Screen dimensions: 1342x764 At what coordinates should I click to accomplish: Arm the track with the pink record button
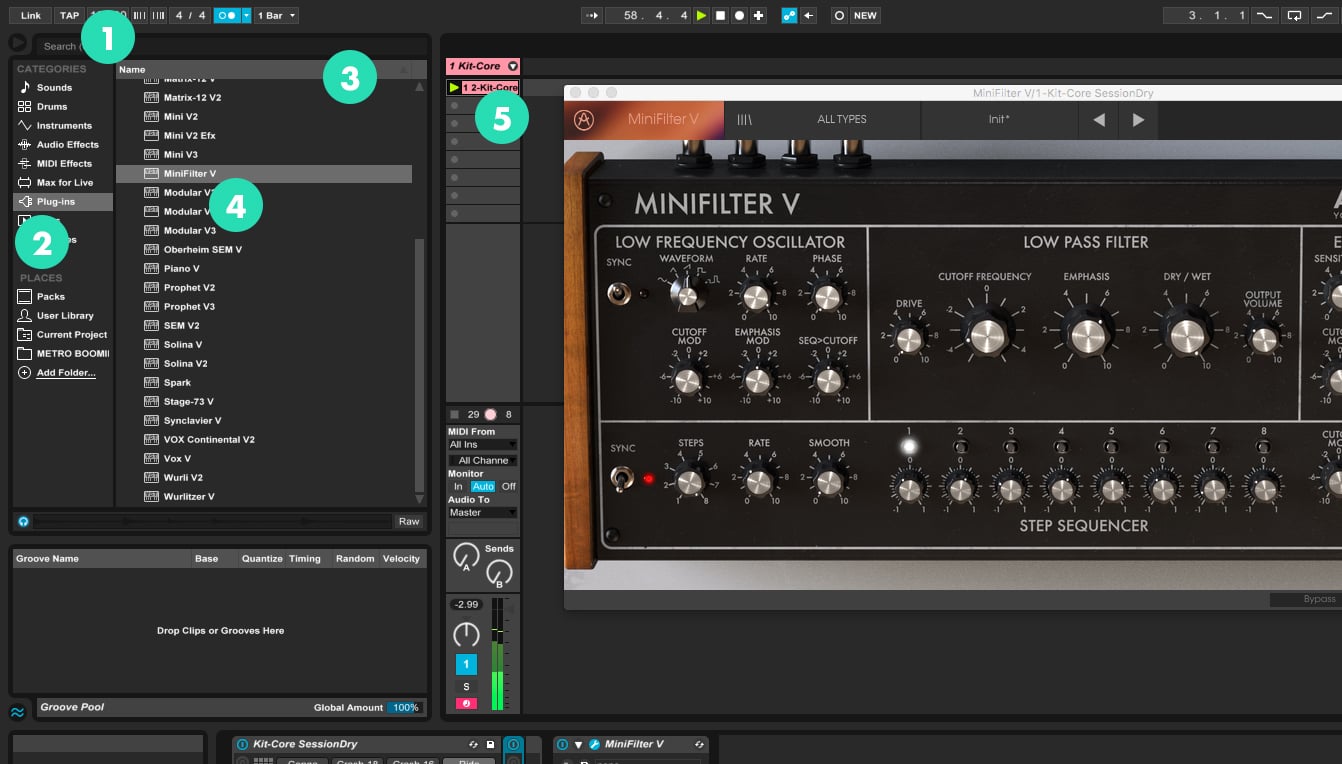[x=466, y=704]
